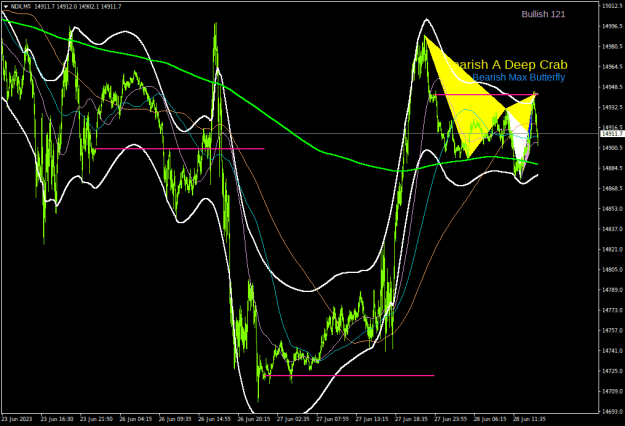Click the 14996.5 price axis label
Image resolution: width=625 pixels, height=426 pixels.
613,26
